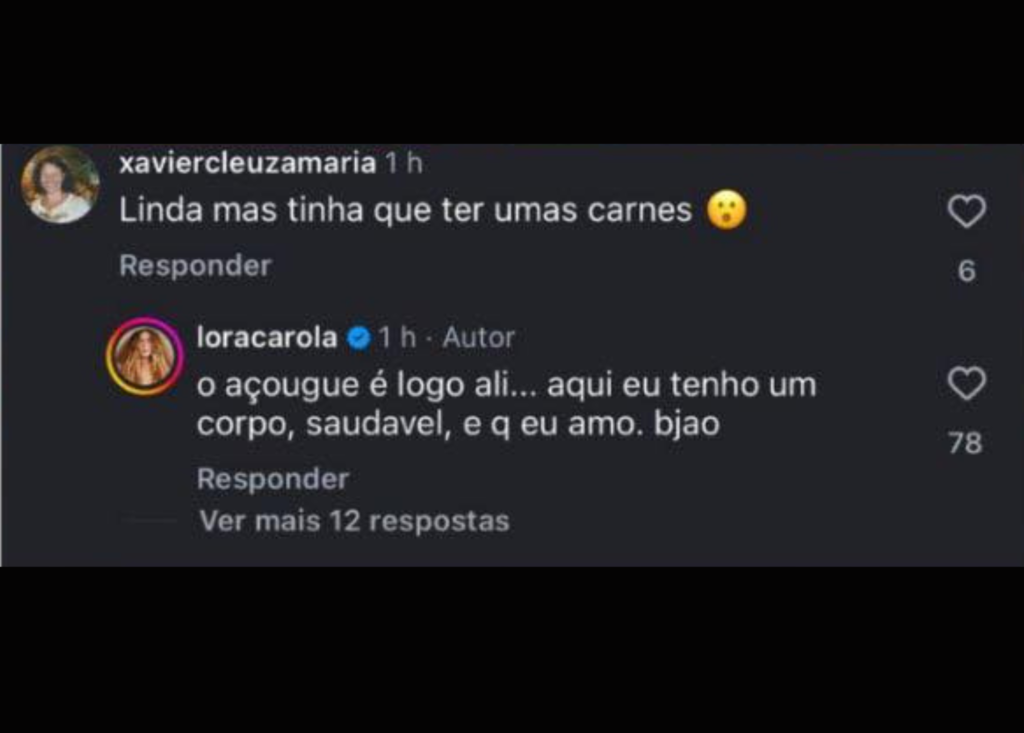Viewport: 1024px width, 733px height.
Task: Select the 'Linda mas tinha que ter' comment text
Action: (405, 210)
